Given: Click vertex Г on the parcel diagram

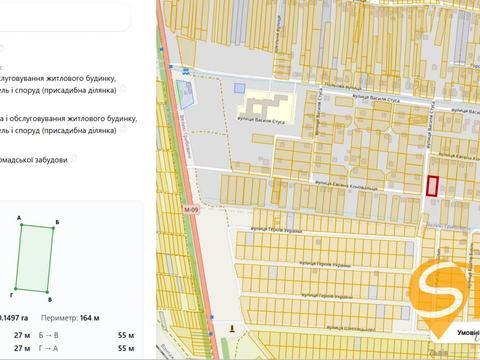Looking at the screenshot, I should click(15, 289).
